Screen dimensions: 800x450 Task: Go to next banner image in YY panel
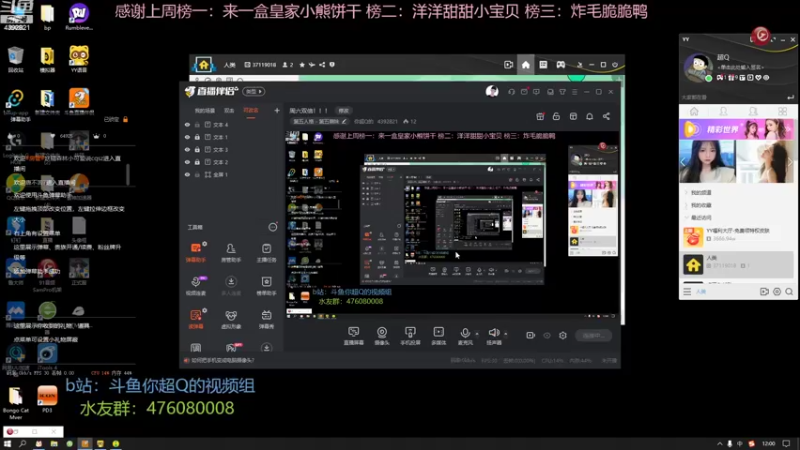(789, 162)
